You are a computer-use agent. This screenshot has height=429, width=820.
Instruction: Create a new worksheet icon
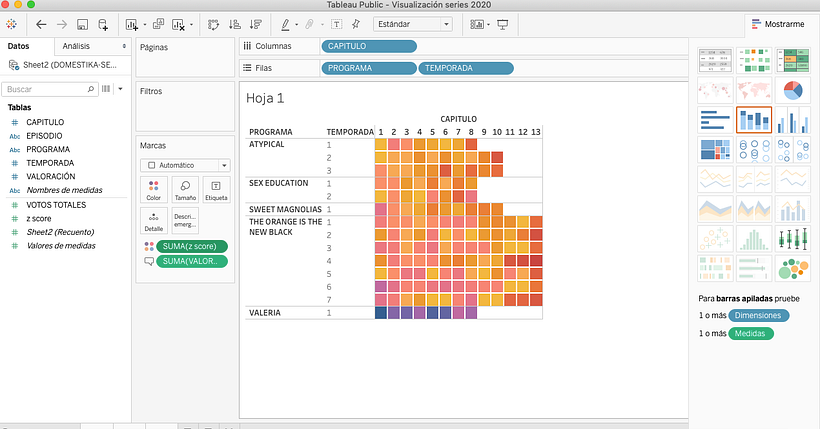[131, 24]
